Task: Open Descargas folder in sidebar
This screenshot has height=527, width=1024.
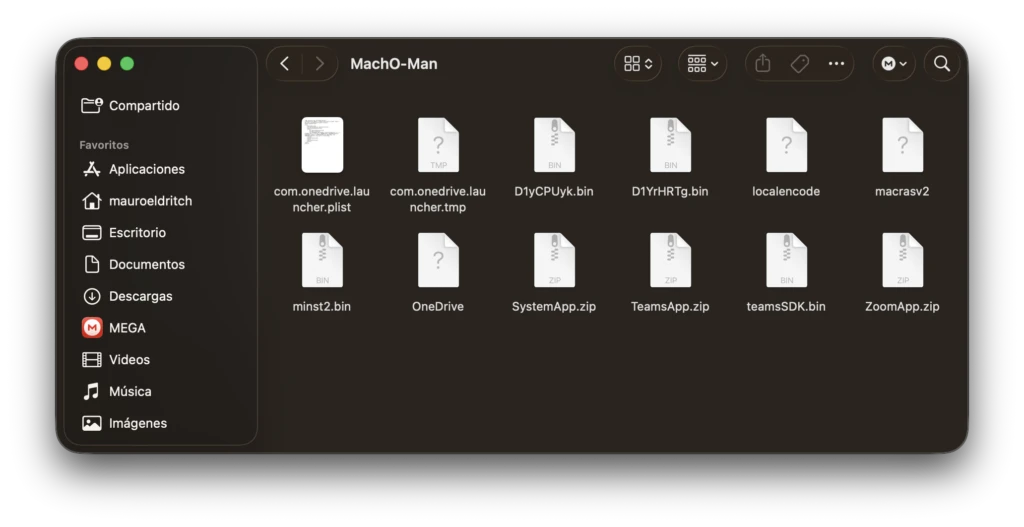Action: point(140,296)
